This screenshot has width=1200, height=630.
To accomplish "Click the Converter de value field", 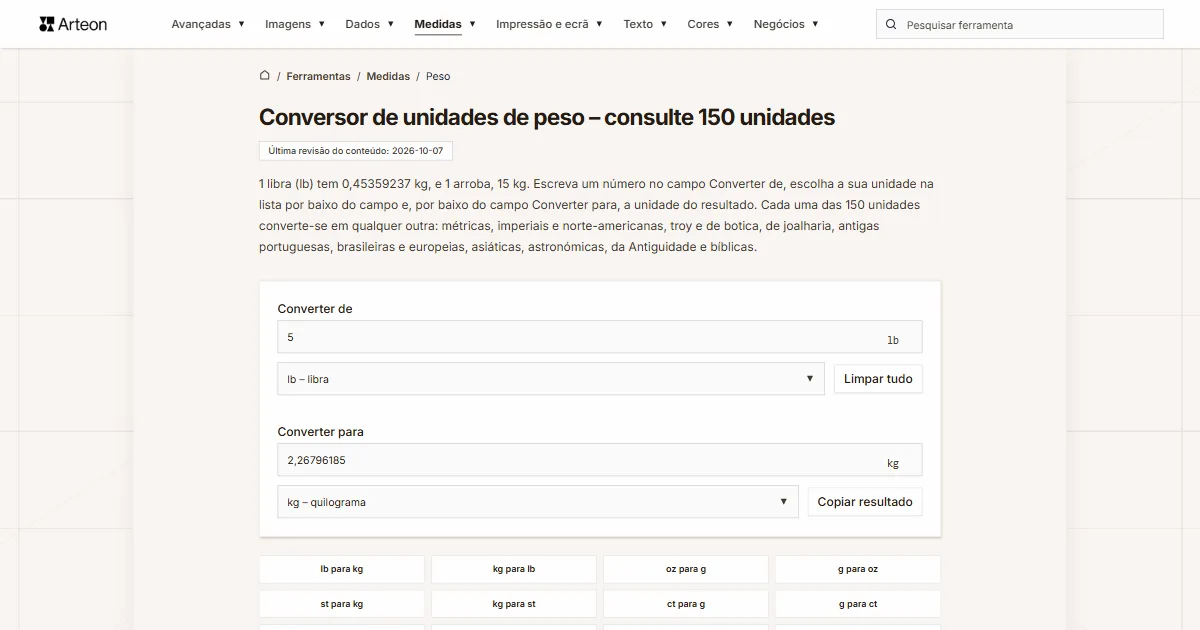I will click(600, 337).
